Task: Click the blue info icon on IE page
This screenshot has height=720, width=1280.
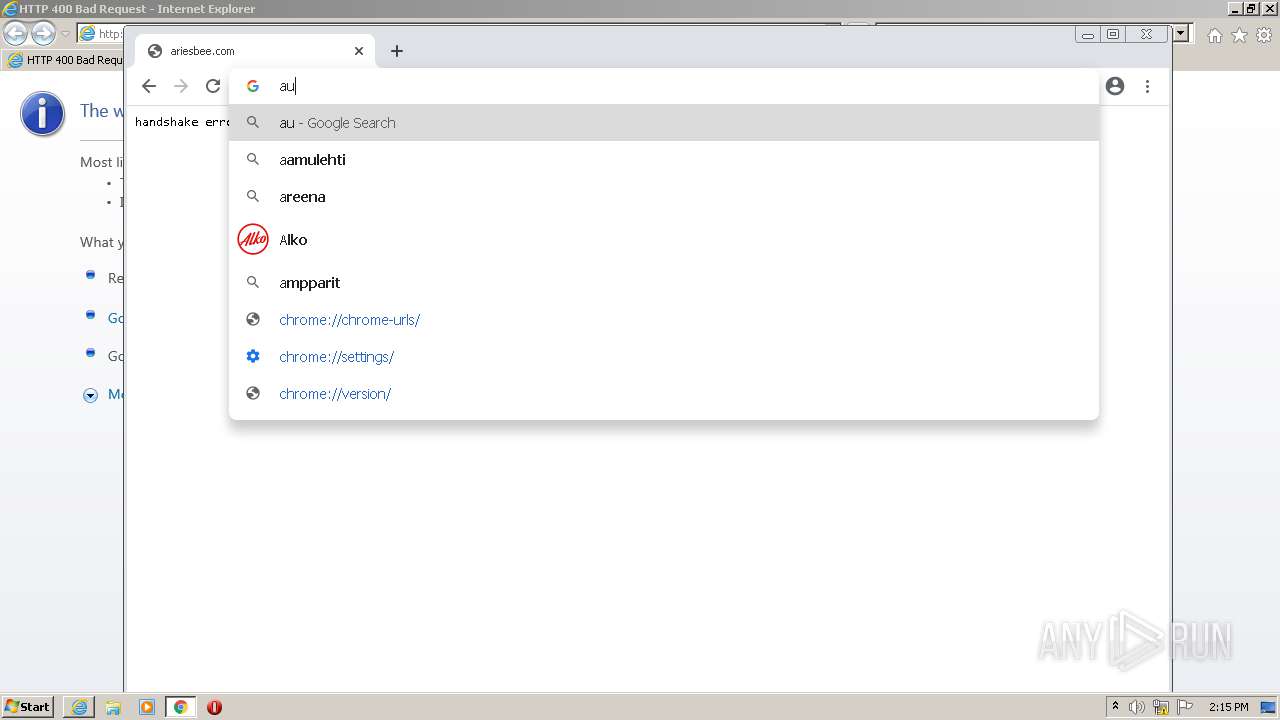Action: (42, 114)
